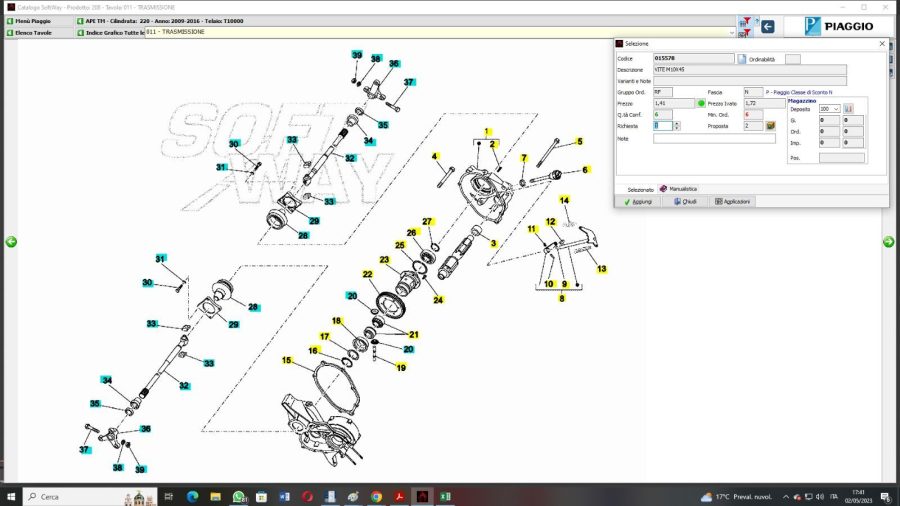Switch to the Manualistica tab
900x506 pixels.
coord(679,189)
